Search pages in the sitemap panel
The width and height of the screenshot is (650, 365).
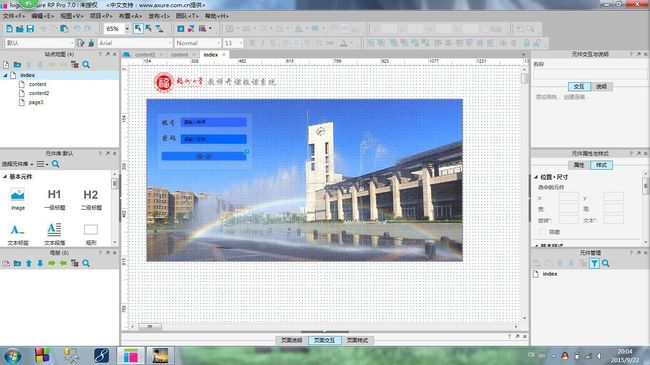pyautogui.click(x=86, y=65)
